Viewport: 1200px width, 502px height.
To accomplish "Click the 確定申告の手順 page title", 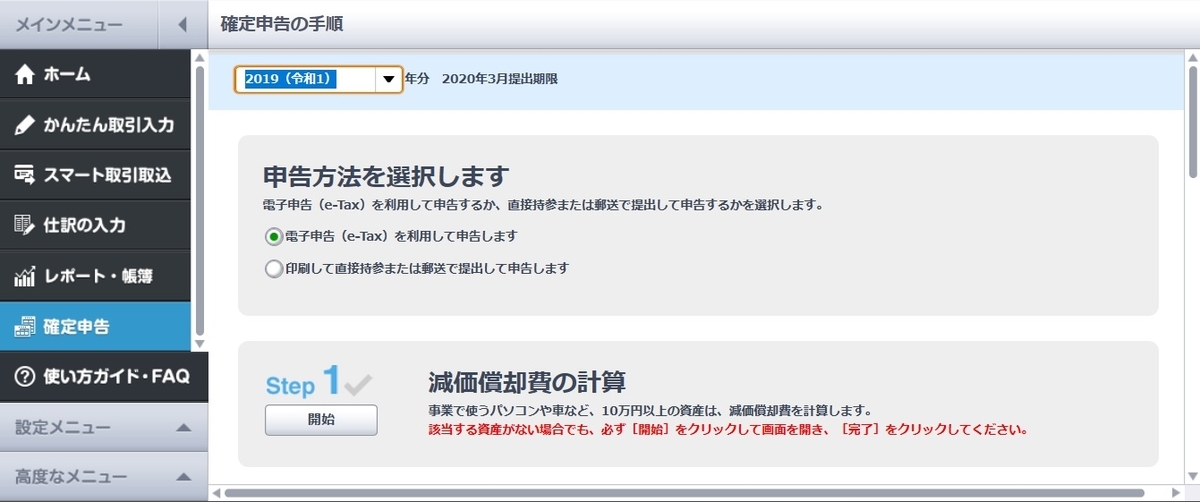I will (281, 24).
